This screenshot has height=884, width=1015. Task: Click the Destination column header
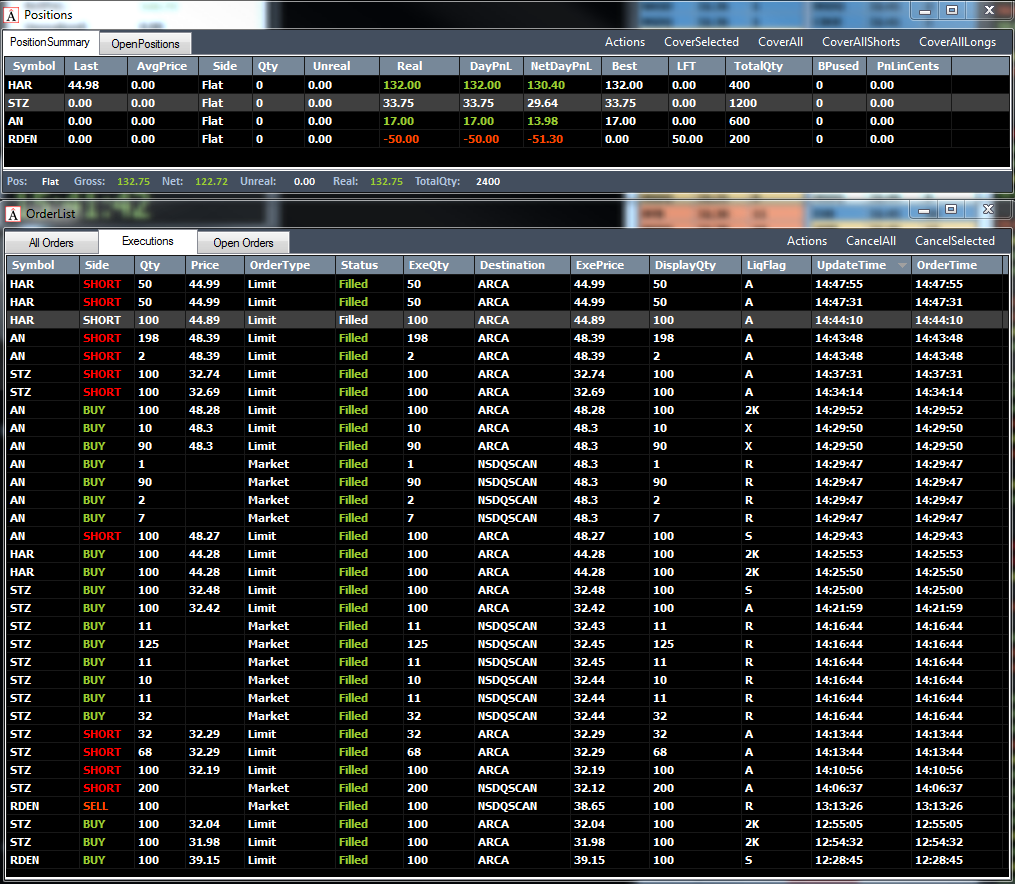tap(522, 265)
